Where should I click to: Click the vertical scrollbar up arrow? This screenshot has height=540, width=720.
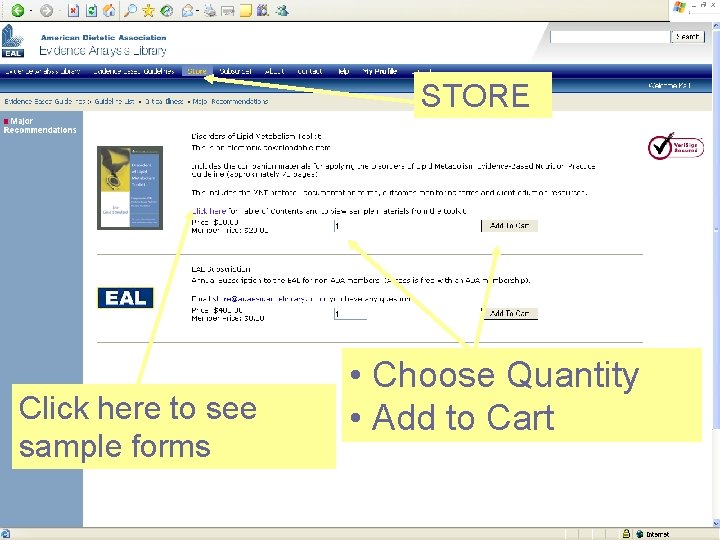coord(717,26)
